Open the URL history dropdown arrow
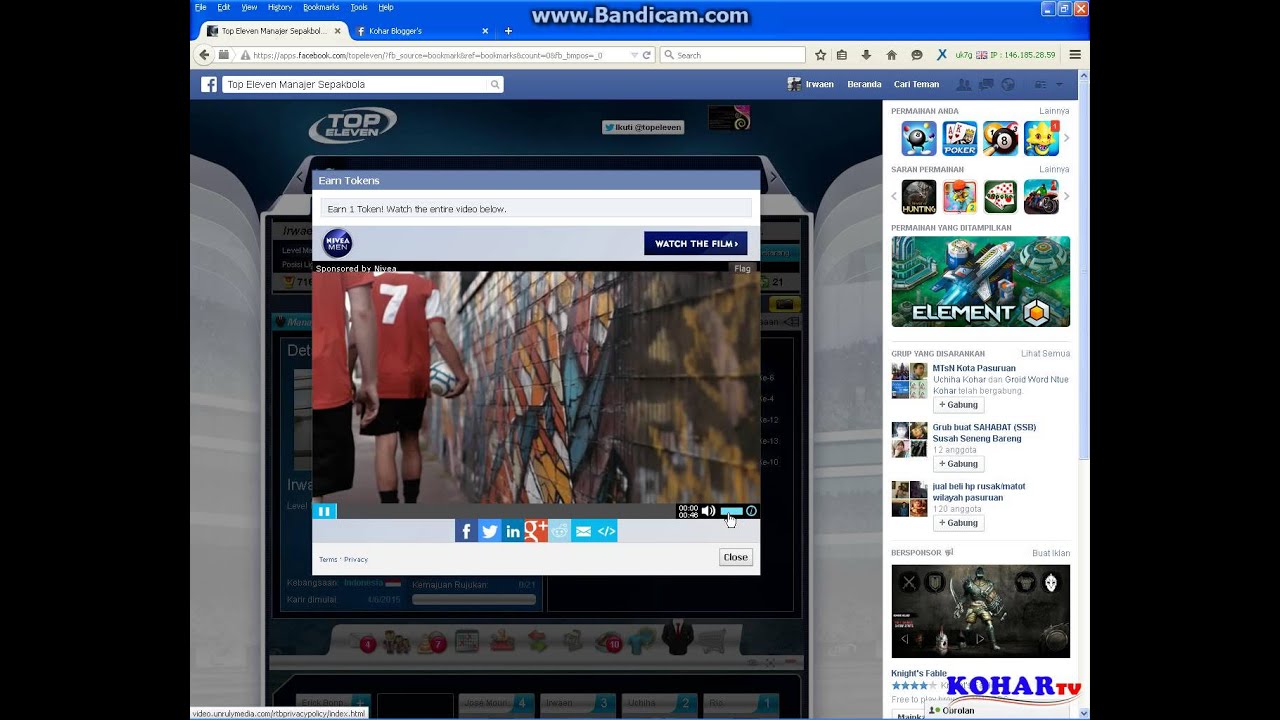Viewport: 1280px width, 720px height. pyautogui.click(x=635, y=55)
